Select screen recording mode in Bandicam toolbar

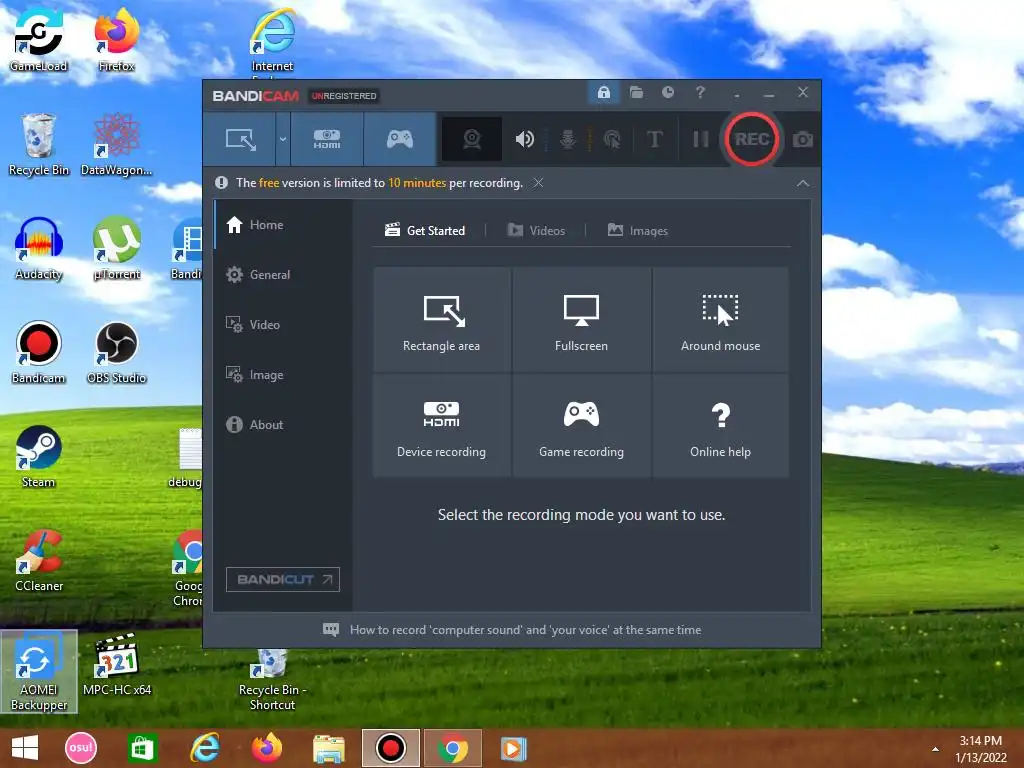pos(240,139)
